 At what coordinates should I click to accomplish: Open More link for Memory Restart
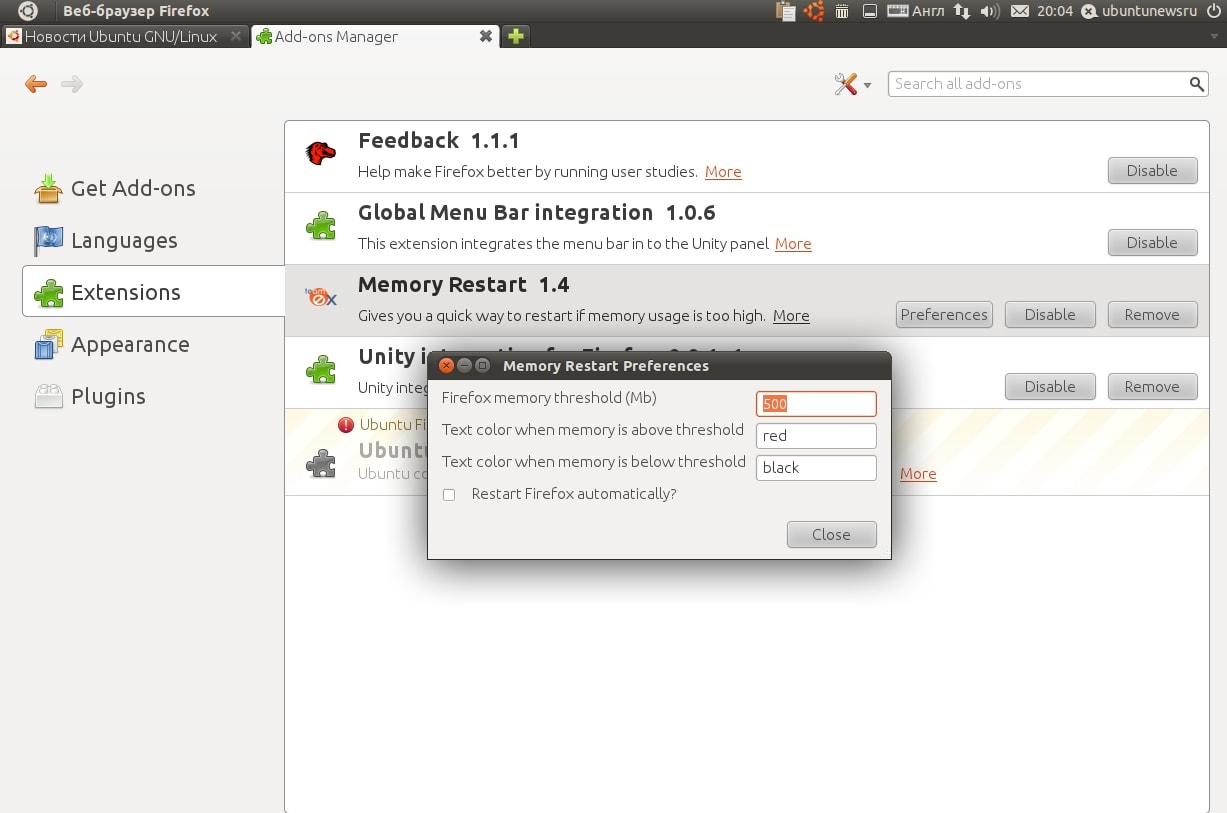791,316
